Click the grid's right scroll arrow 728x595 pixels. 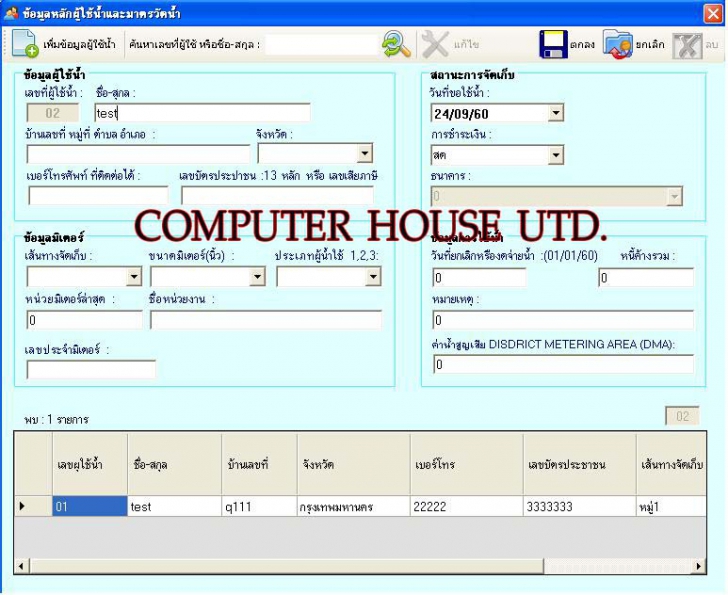699,566
